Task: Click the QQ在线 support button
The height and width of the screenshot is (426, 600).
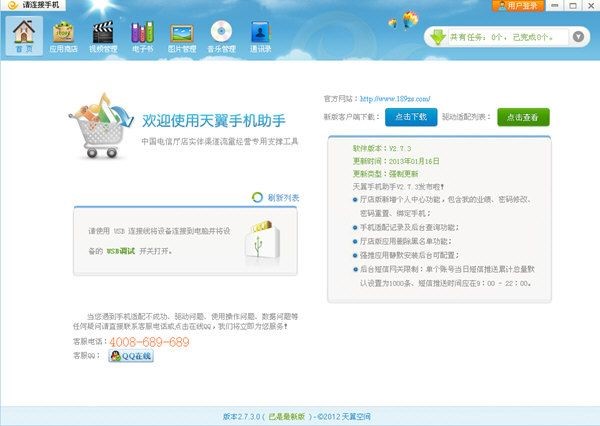Action: click(131, 356)
